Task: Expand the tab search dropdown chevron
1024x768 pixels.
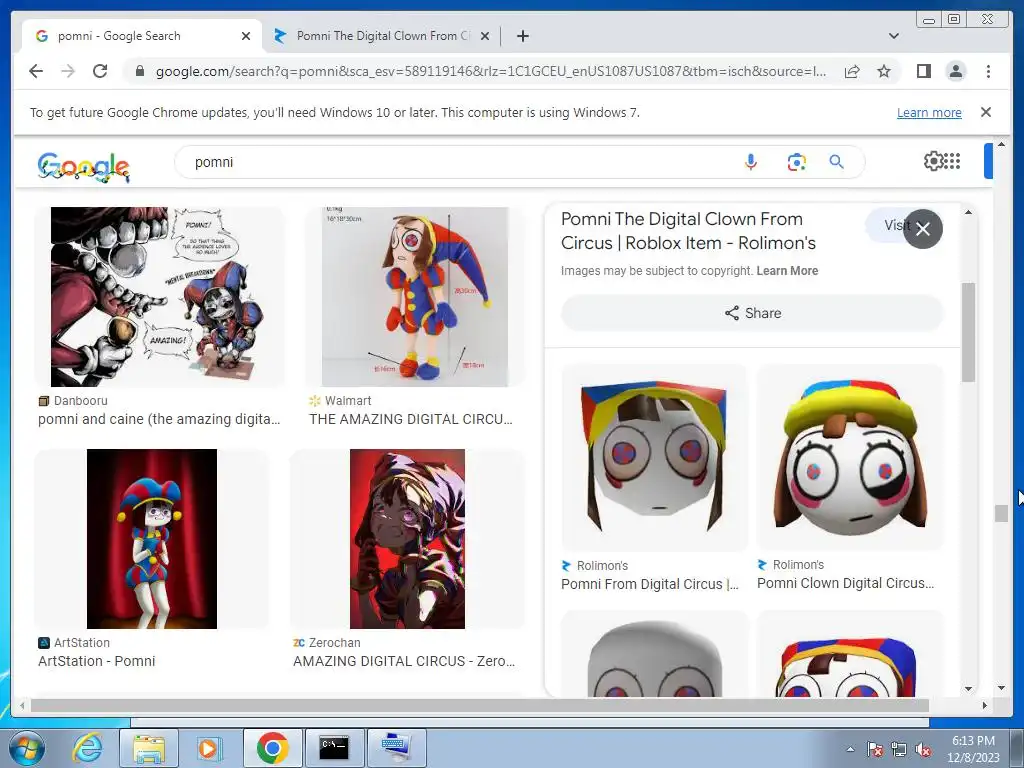Action: pos(894,36)
